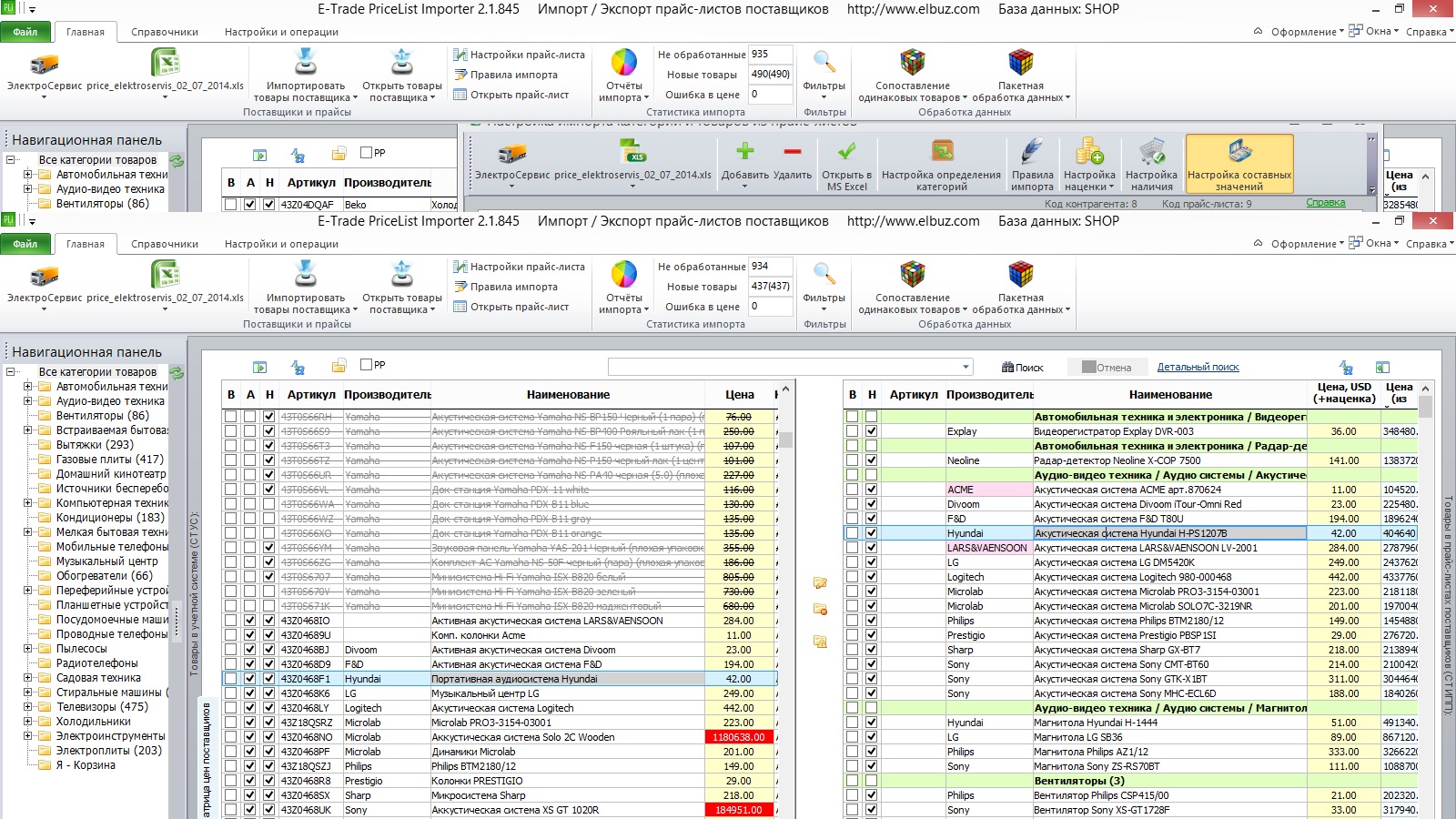Image resolution: width=1456 pixels, height=819 pixels.
Task: Click panel toggle icon right of Детальный поиск
Action: [1382, 367]
